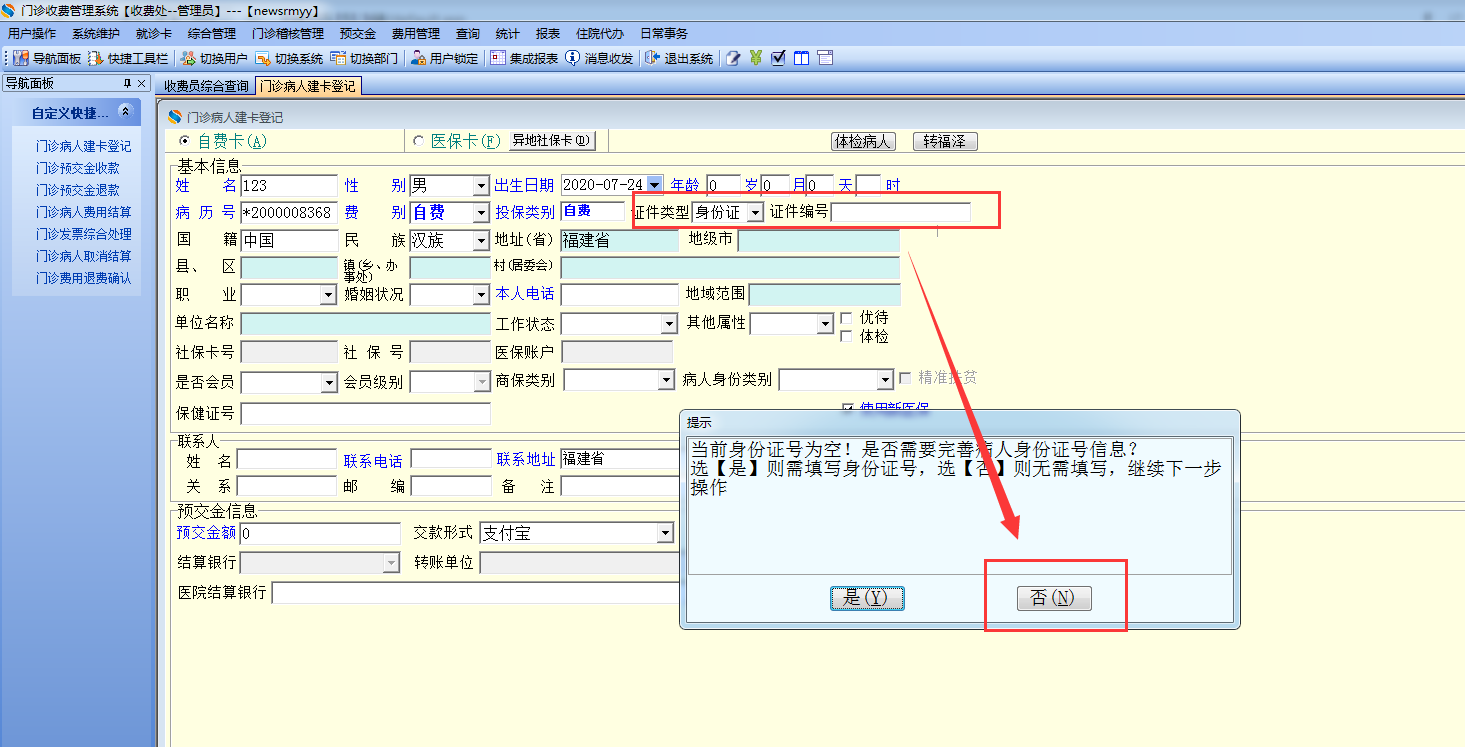Select the 自费卡(A) radio button
This screenshot has width=1465, height=747.
(x=184, y=142)
